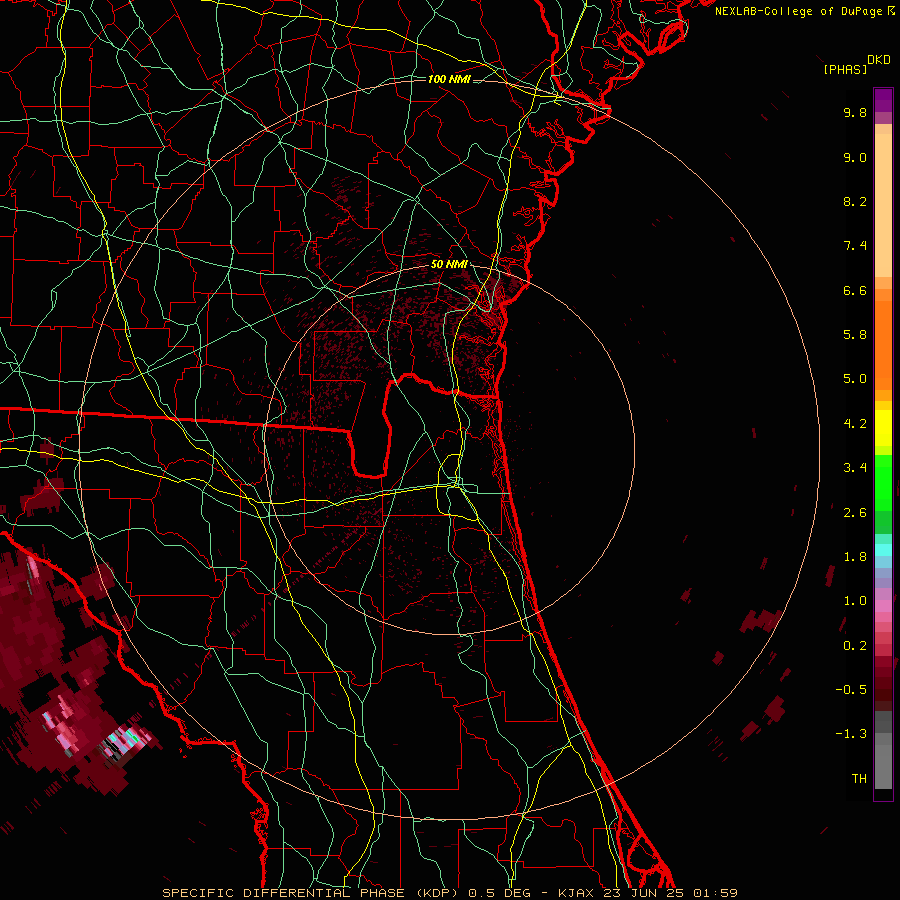Click the 1.0 scale value
This screenshot has height=900, width=900.
point(855,601)
